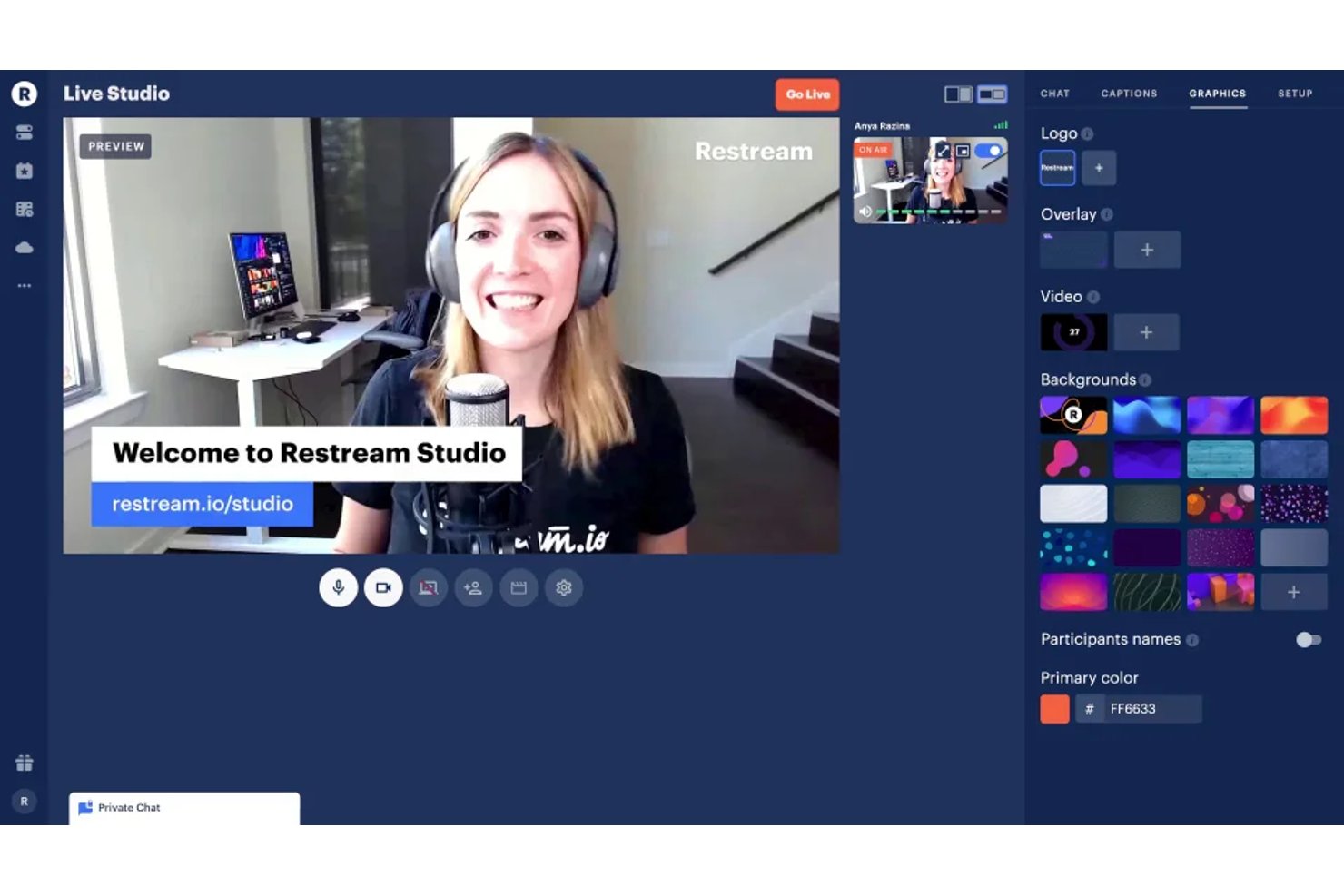Add a new logo with plus button
Image resolution: width=1344 pixels, height=896 pixels.
(1099, 168)
